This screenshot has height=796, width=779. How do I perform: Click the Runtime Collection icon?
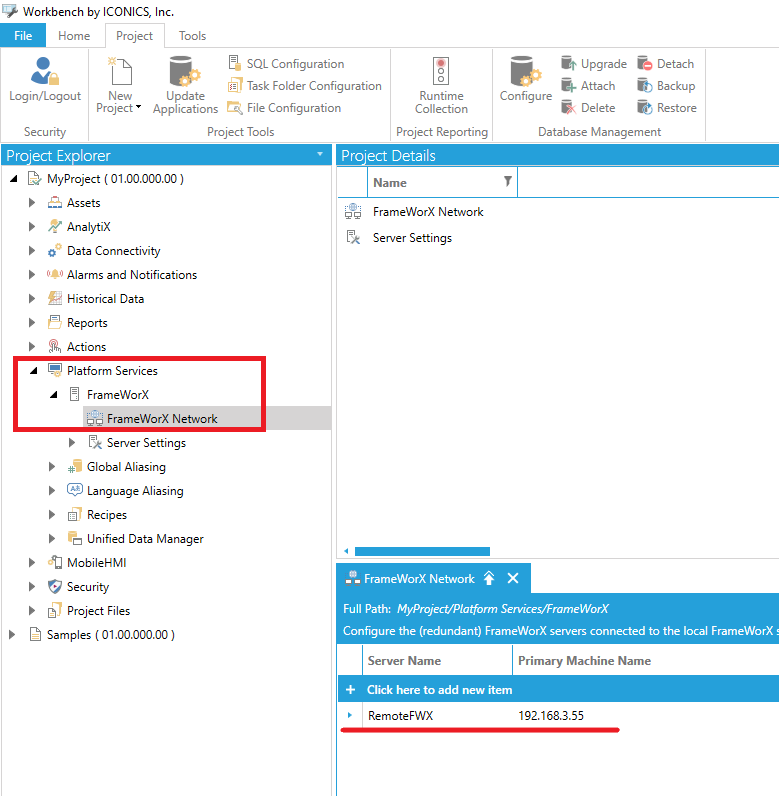441,71
